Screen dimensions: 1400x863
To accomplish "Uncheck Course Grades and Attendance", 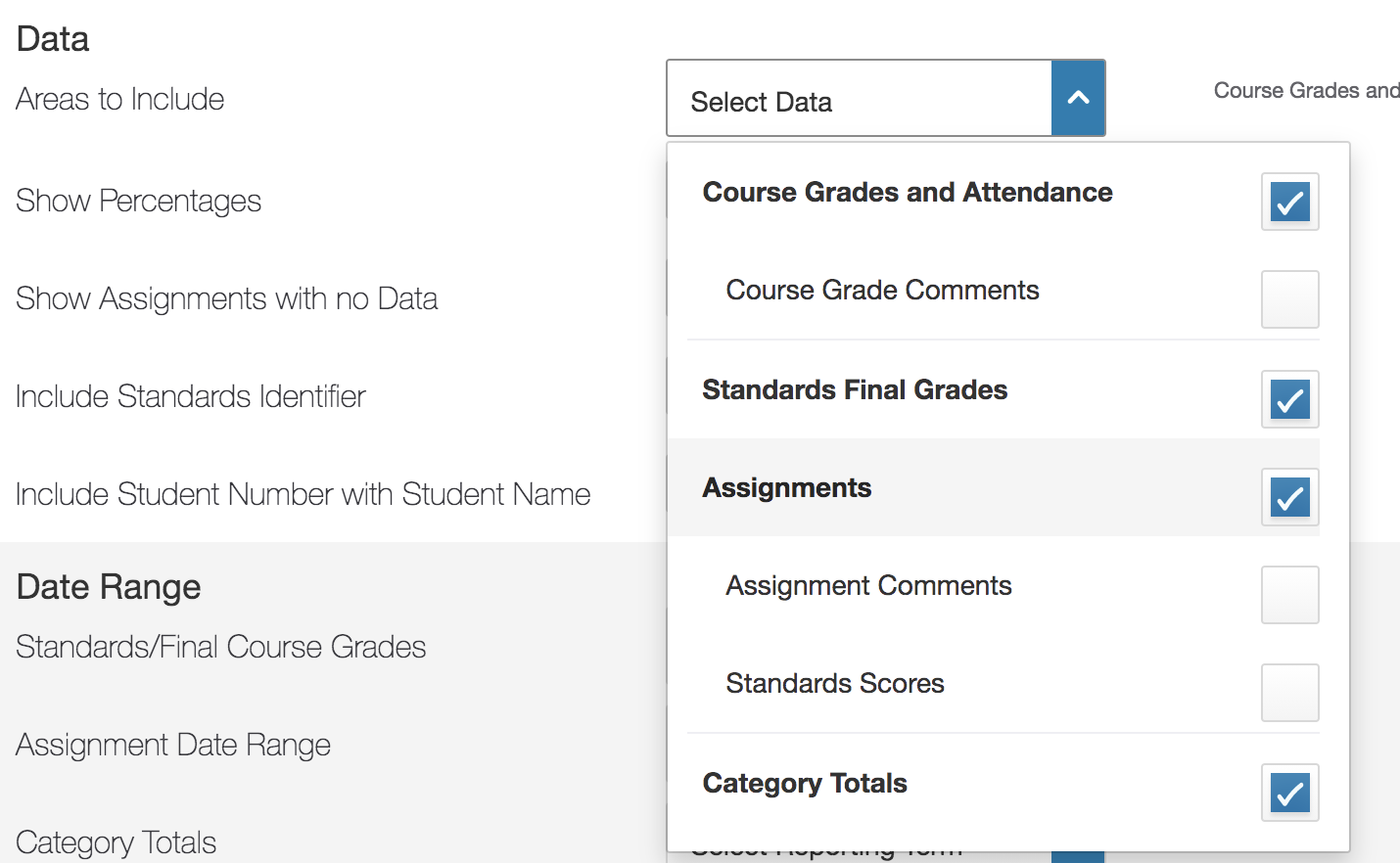I will coord(1289,202).
